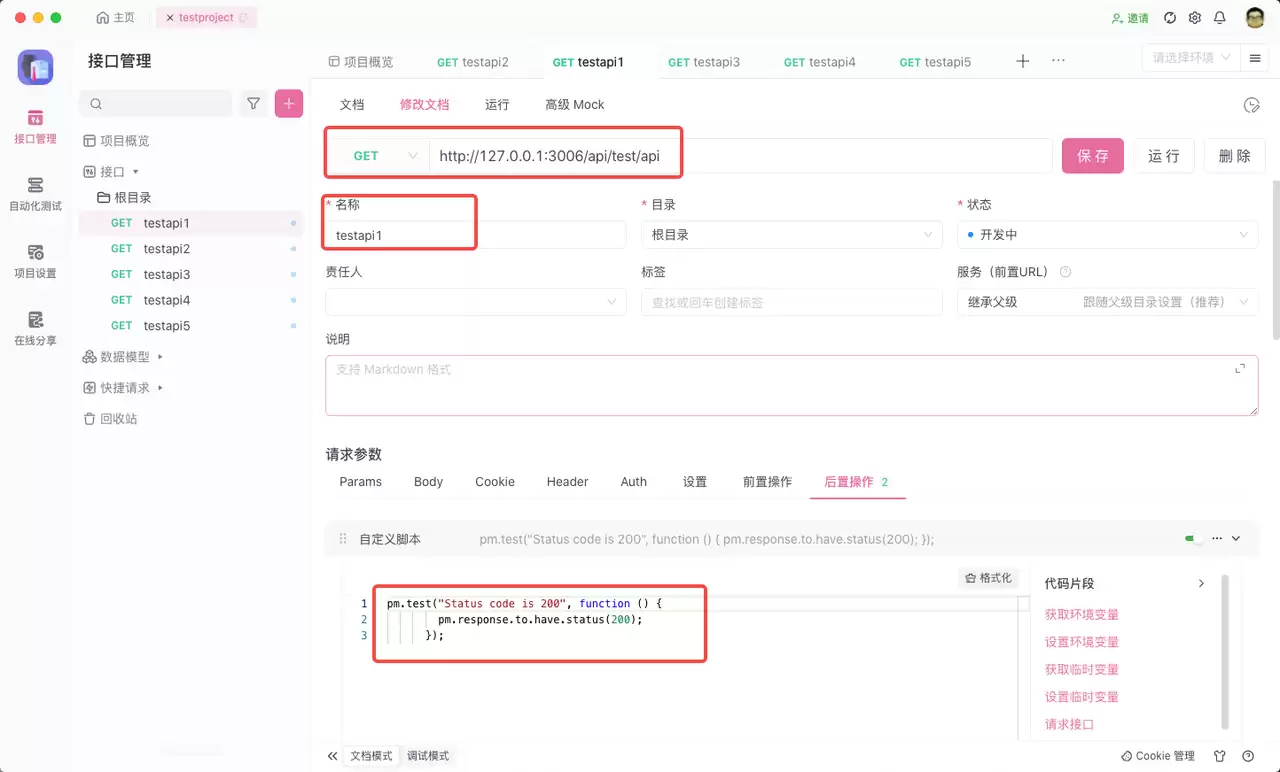Click the 删除 button

pyautogui.click(x=1235, y=156)
